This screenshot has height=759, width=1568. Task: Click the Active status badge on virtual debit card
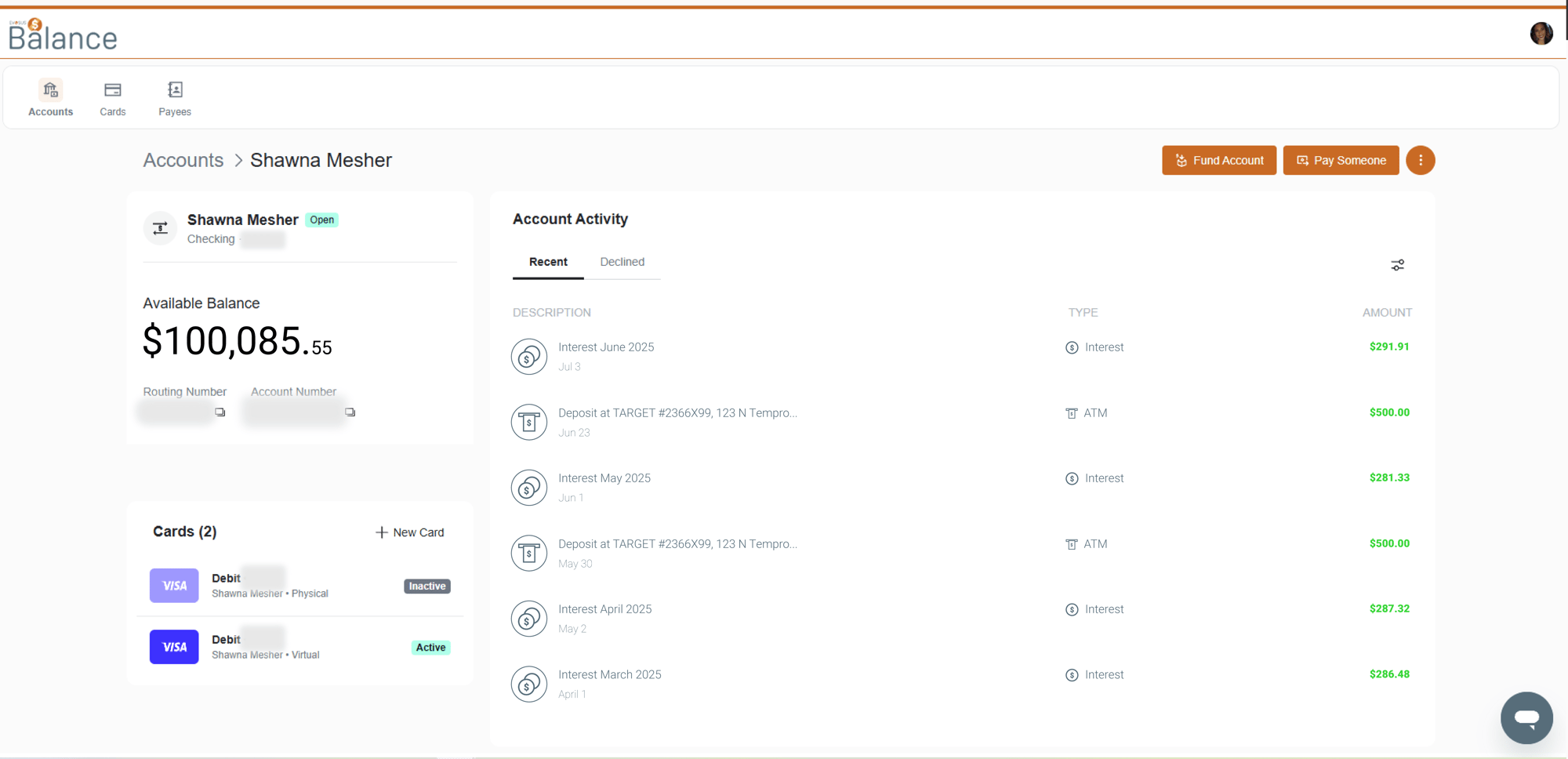click(x=430, y=647)
